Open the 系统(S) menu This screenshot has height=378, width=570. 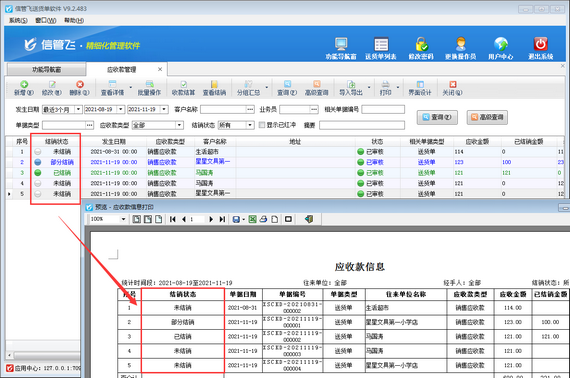(18, 20)
